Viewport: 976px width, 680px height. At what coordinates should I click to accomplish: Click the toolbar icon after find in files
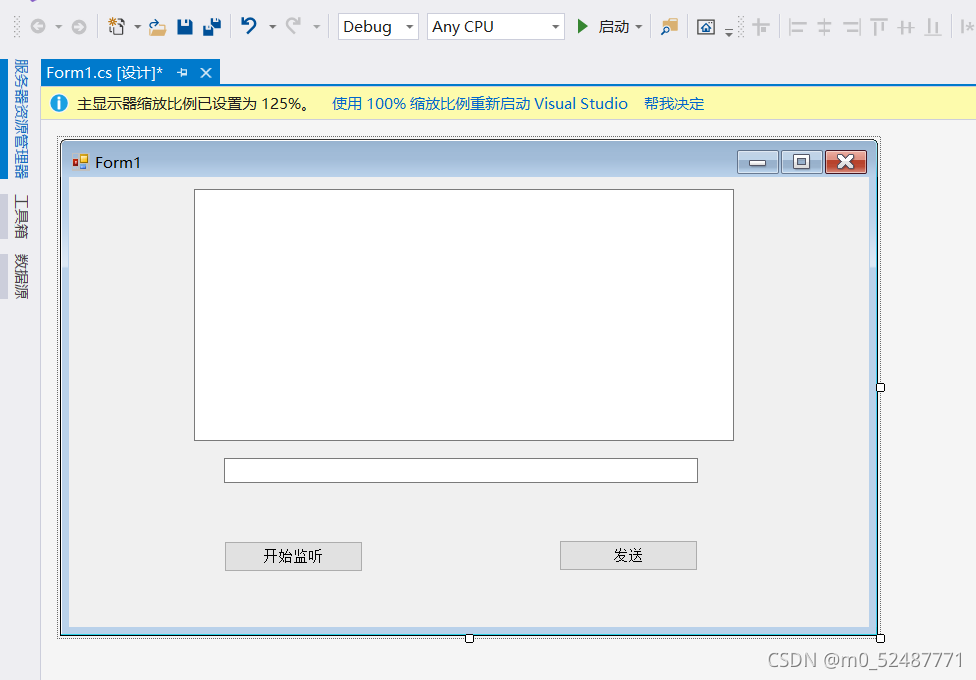pyautogui.click(x=706, y=27)
